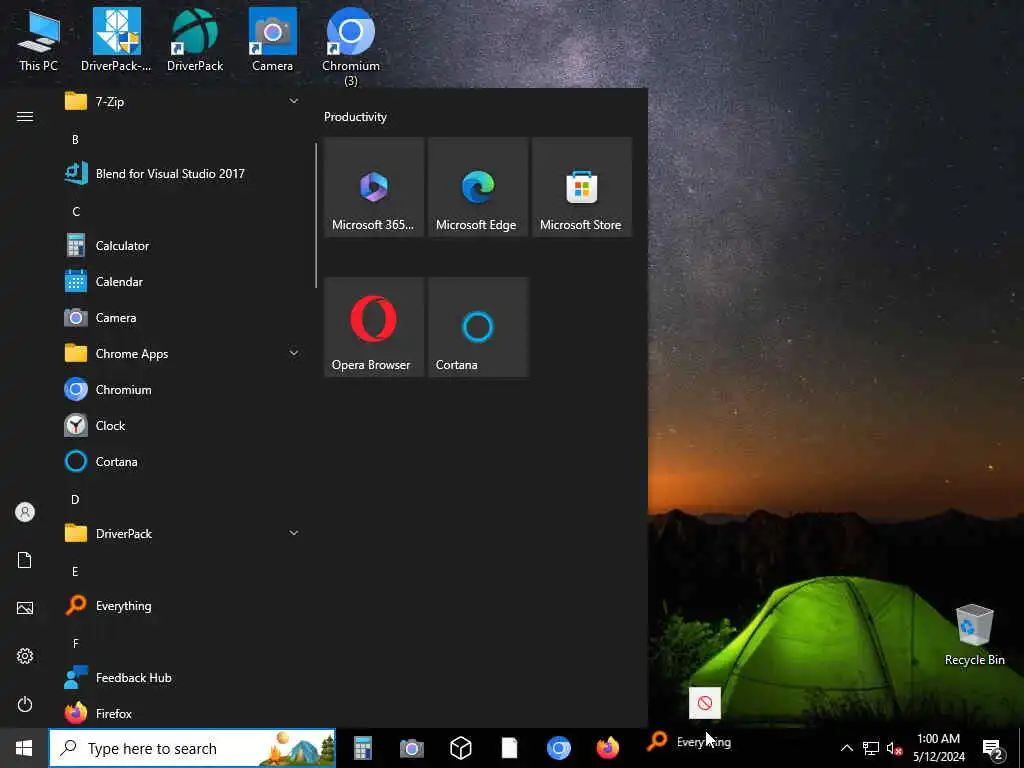Click the Windows Start button
This screenshot has height=768, width=1024.
point(24,748)
